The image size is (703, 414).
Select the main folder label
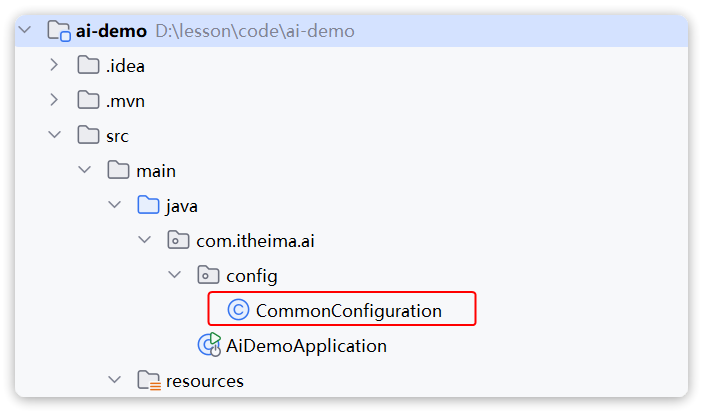coord(156,171)
